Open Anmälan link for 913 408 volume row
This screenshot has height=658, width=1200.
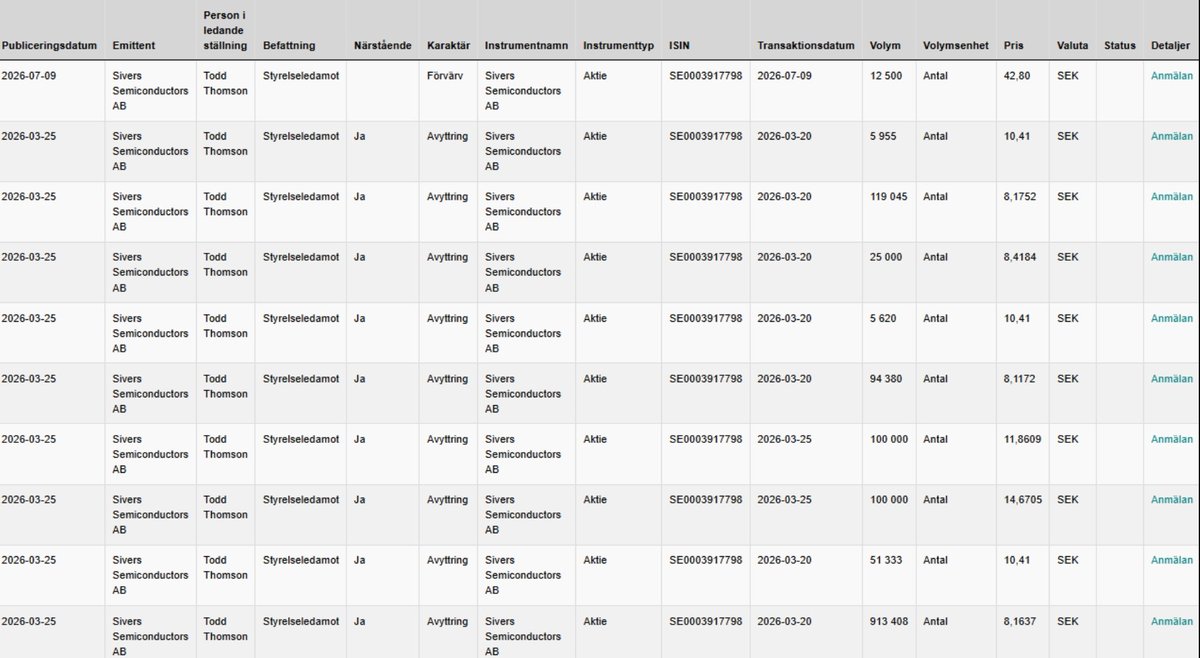1171,621
